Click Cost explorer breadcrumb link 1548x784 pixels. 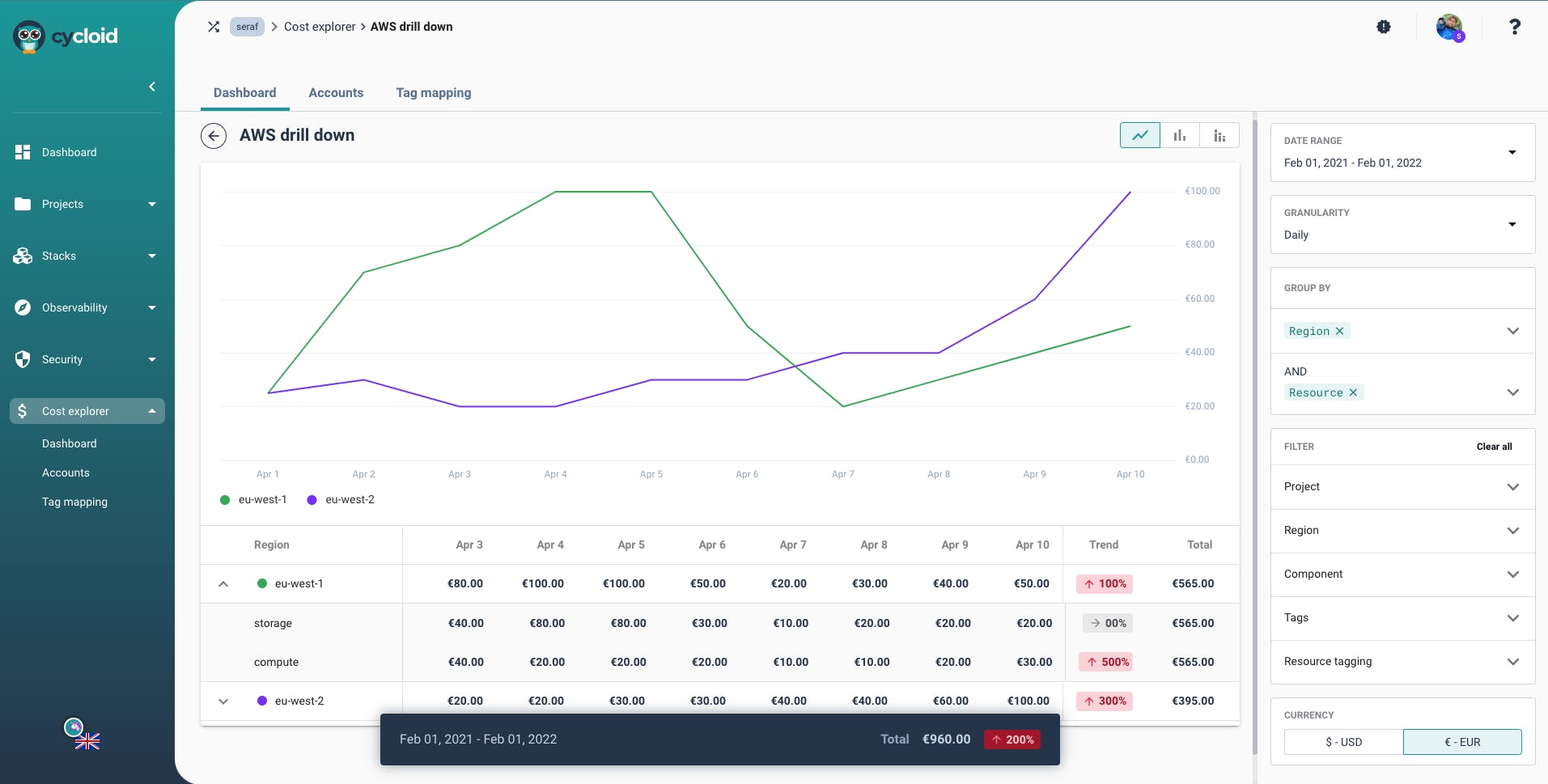point(320,27)
